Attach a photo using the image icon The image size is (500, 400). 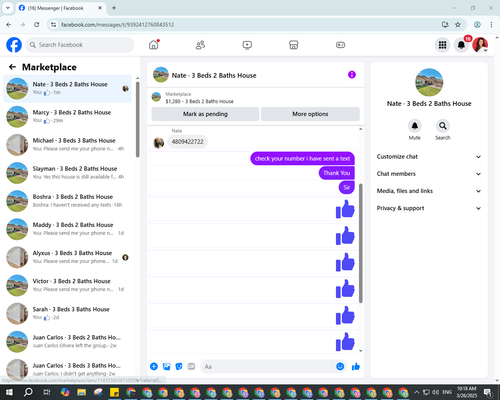tap(166, 367)
